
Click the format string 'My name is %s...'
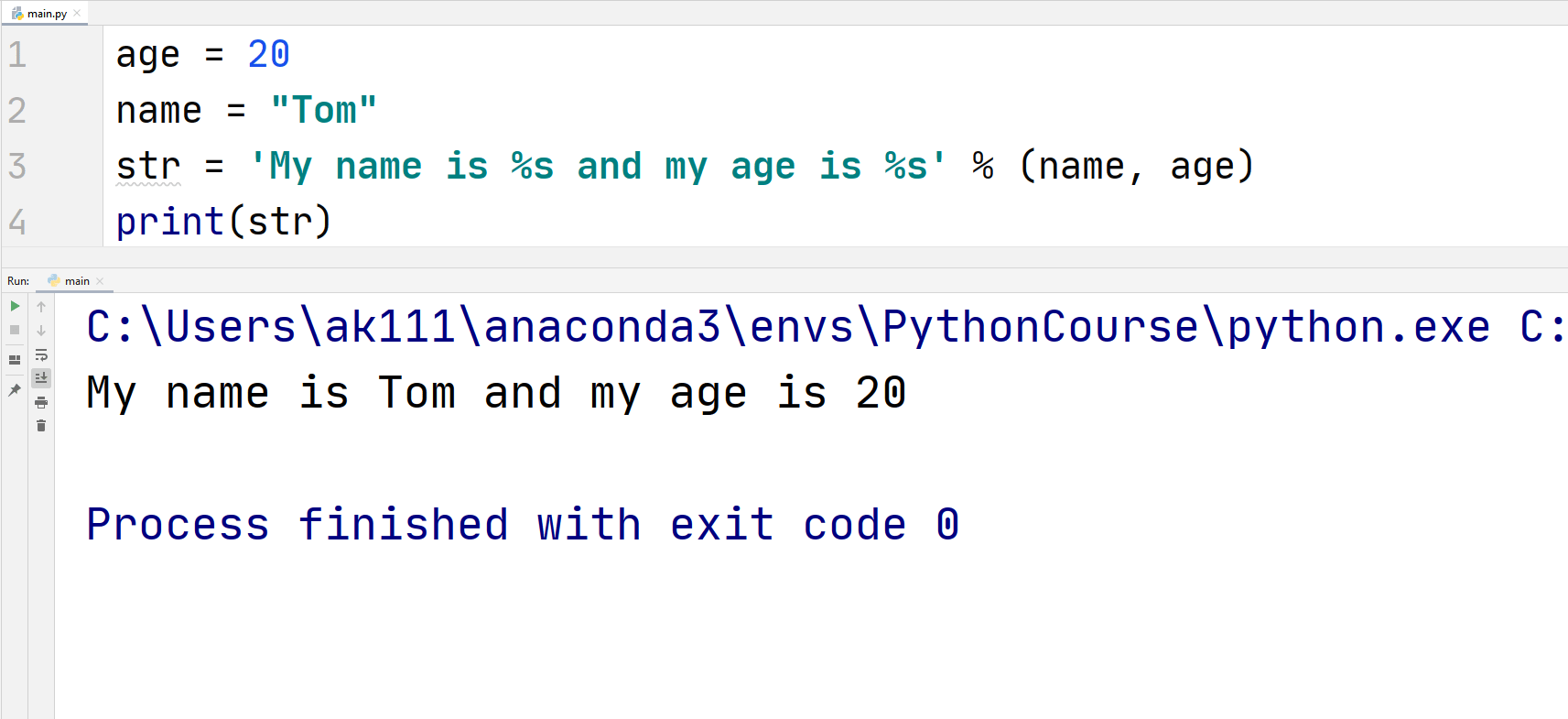[x=599, y=167]
